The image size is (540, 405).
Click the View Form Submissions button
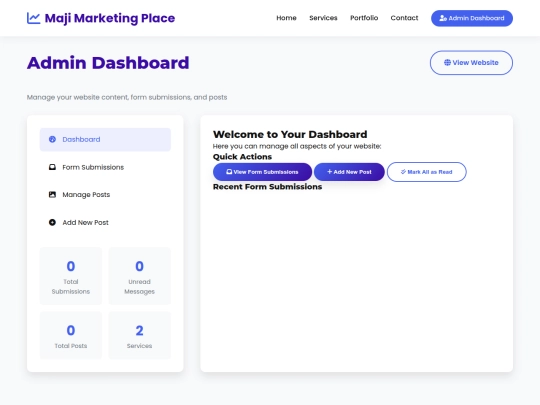[262, 172]
